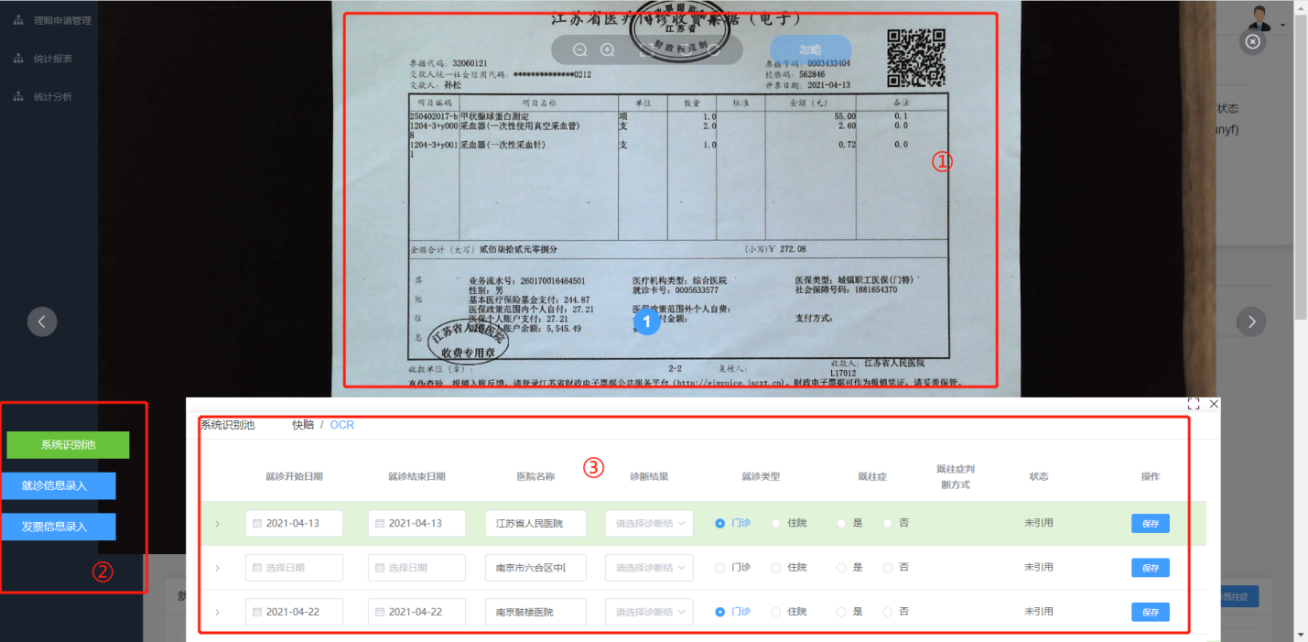Click 未引用 status in 南京鼓楼医院 row
The height and width of the screenshot is (642, 1308).
(x=1039, y=611)
